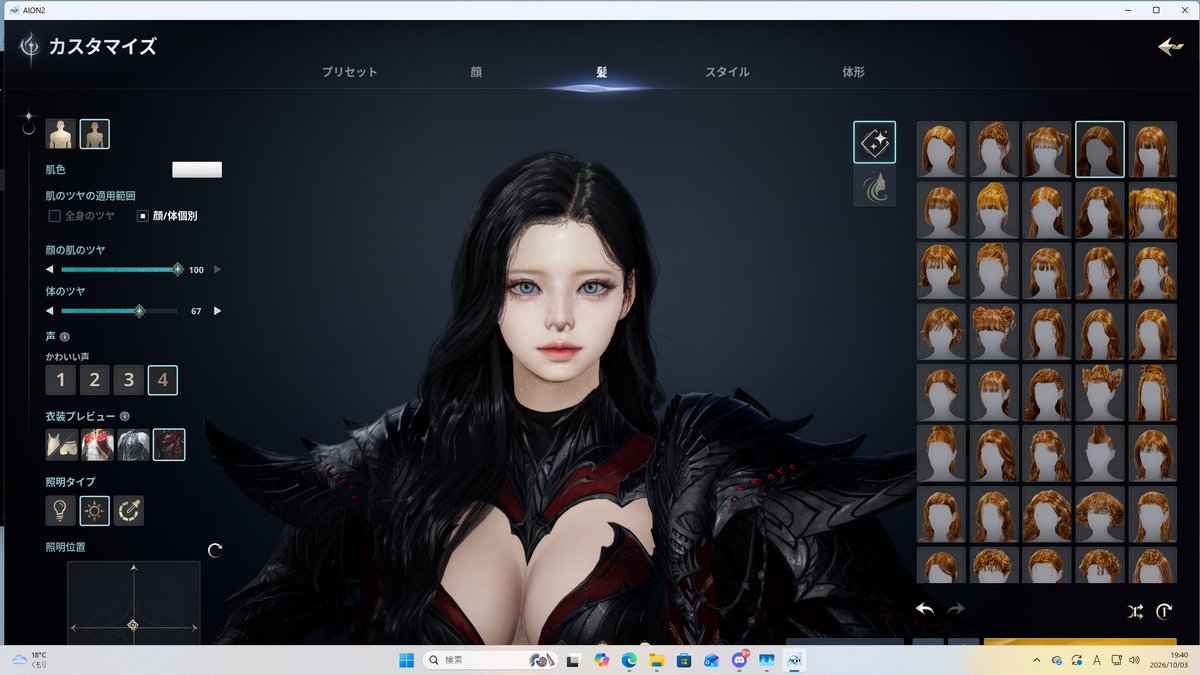Open the hairstyle sparkle category icon
The height and width of the screenshot is (675, 1200).
[874, 143]
